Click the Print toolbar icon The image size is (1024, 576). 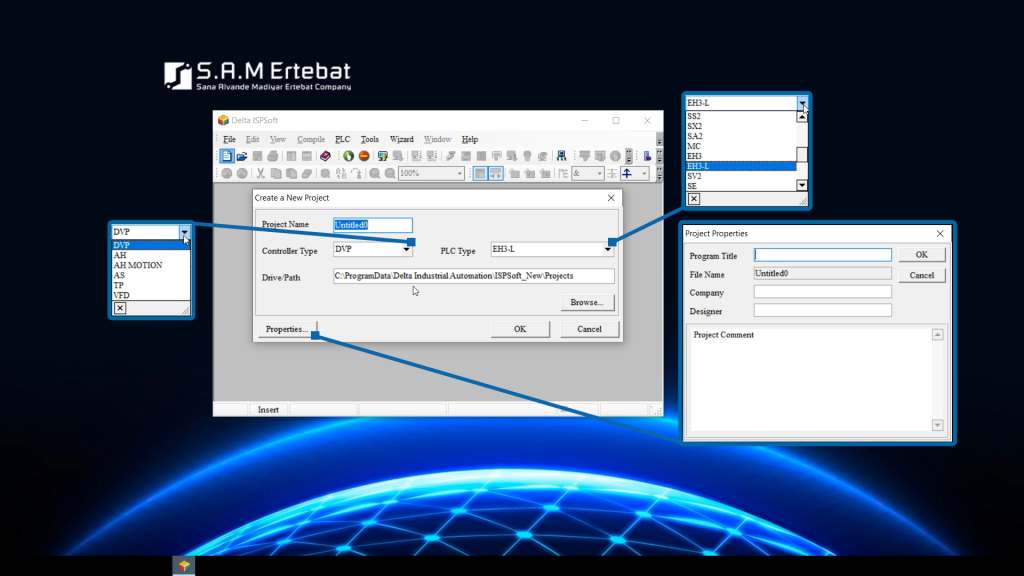(272, 156)
